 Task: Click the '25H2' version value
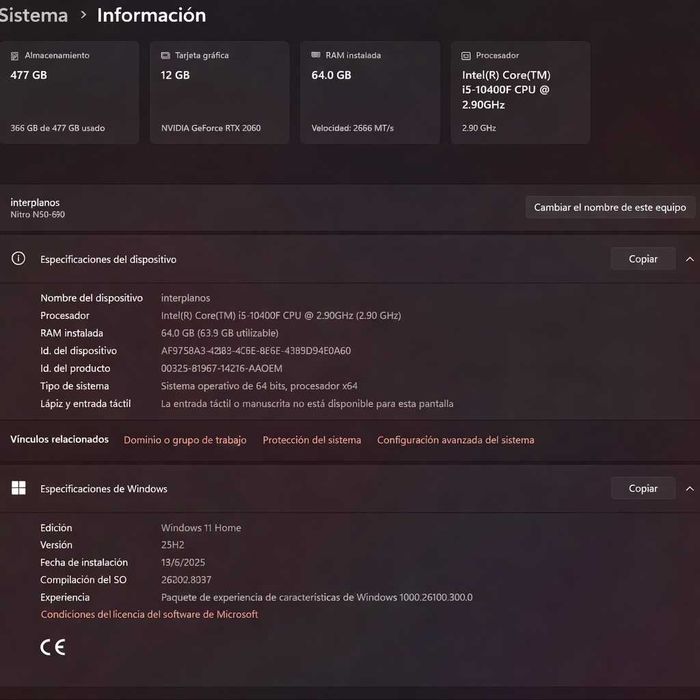(172, 545)
